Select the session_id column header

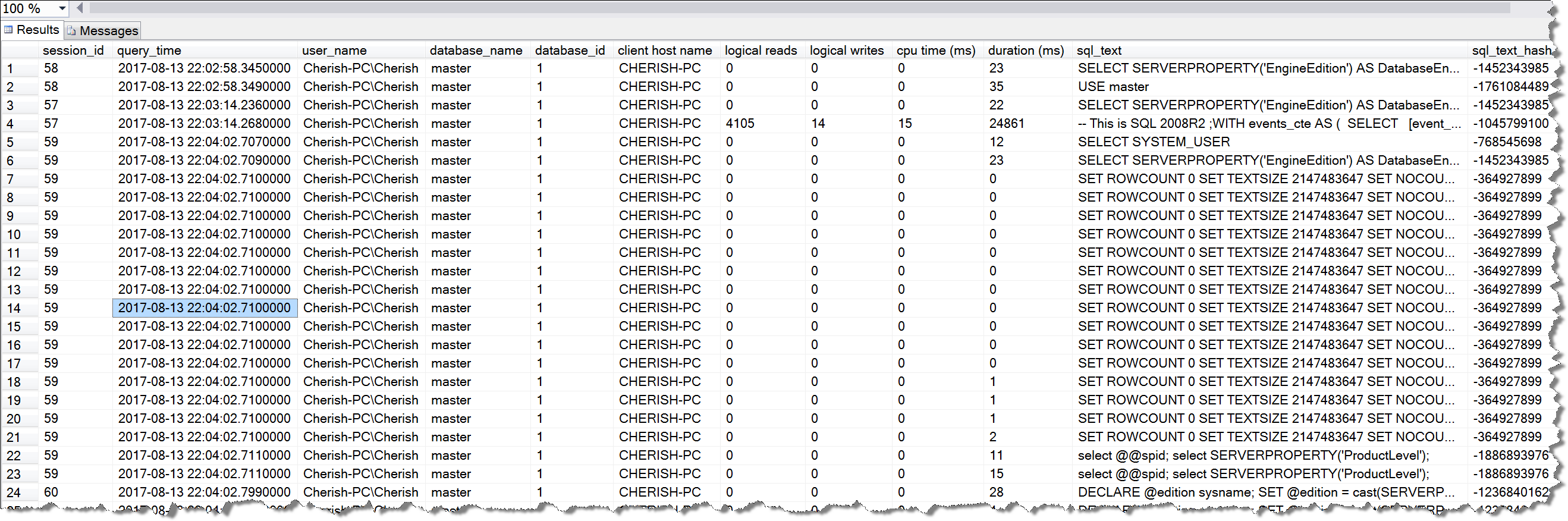pos(74,51)
